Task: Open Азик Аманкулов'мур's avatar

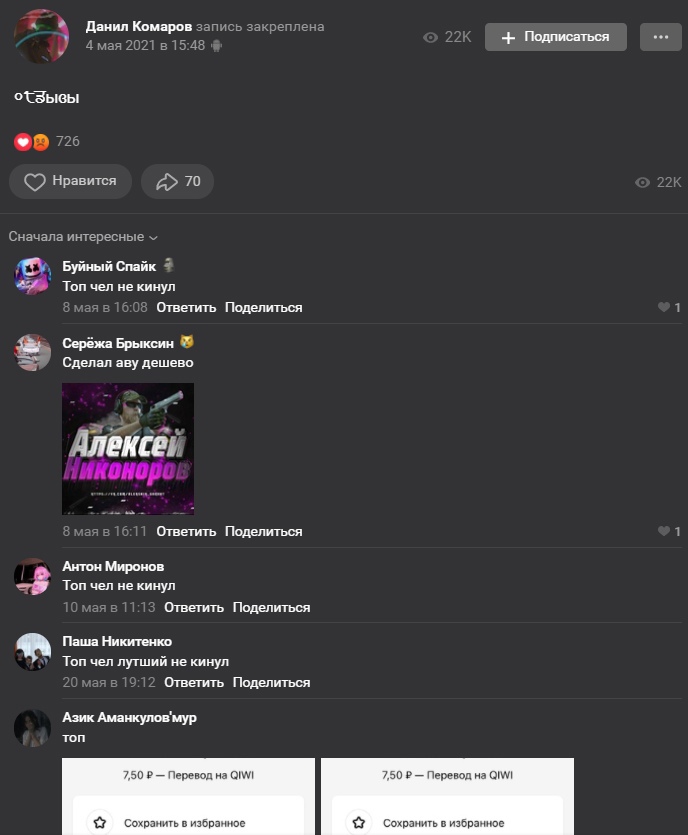Action: [32, 728]
